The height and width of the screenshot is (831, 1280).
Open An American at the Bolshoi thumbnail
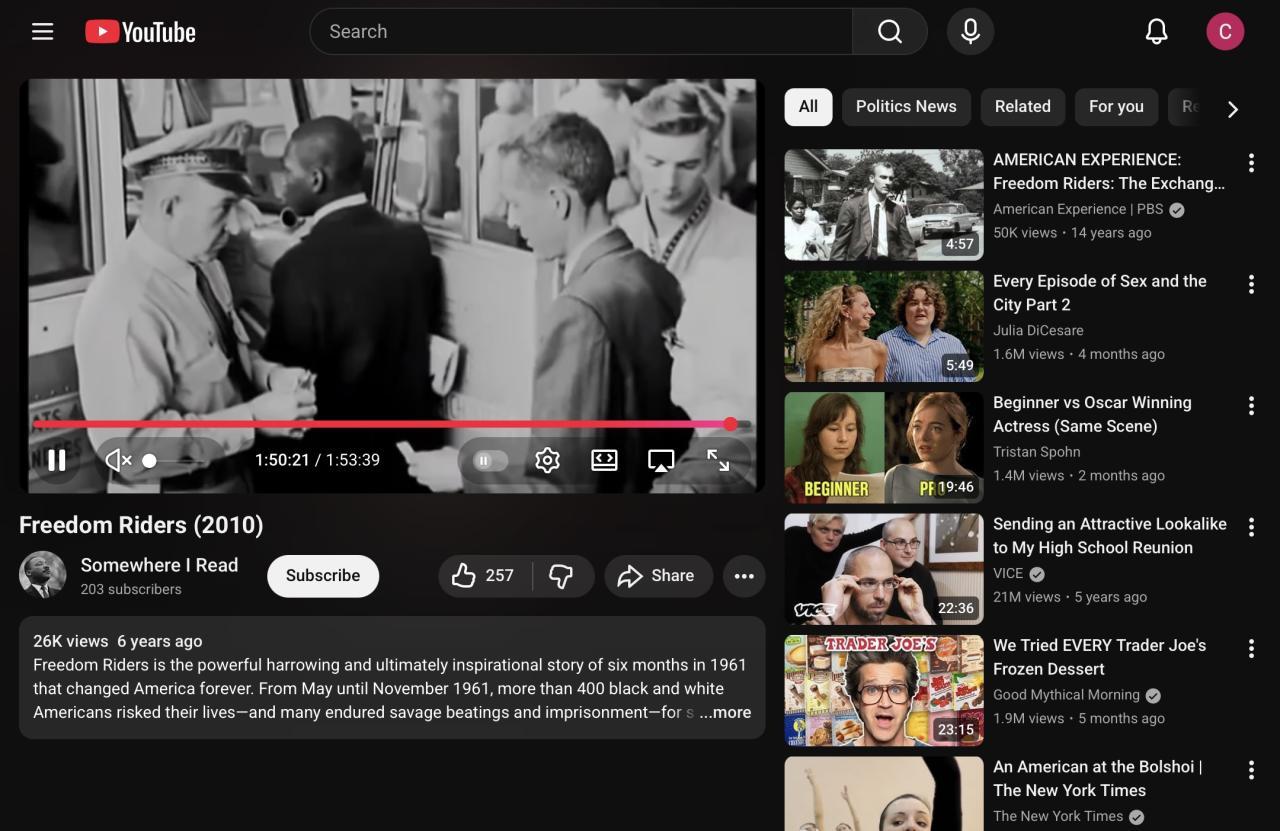(884, 794)
